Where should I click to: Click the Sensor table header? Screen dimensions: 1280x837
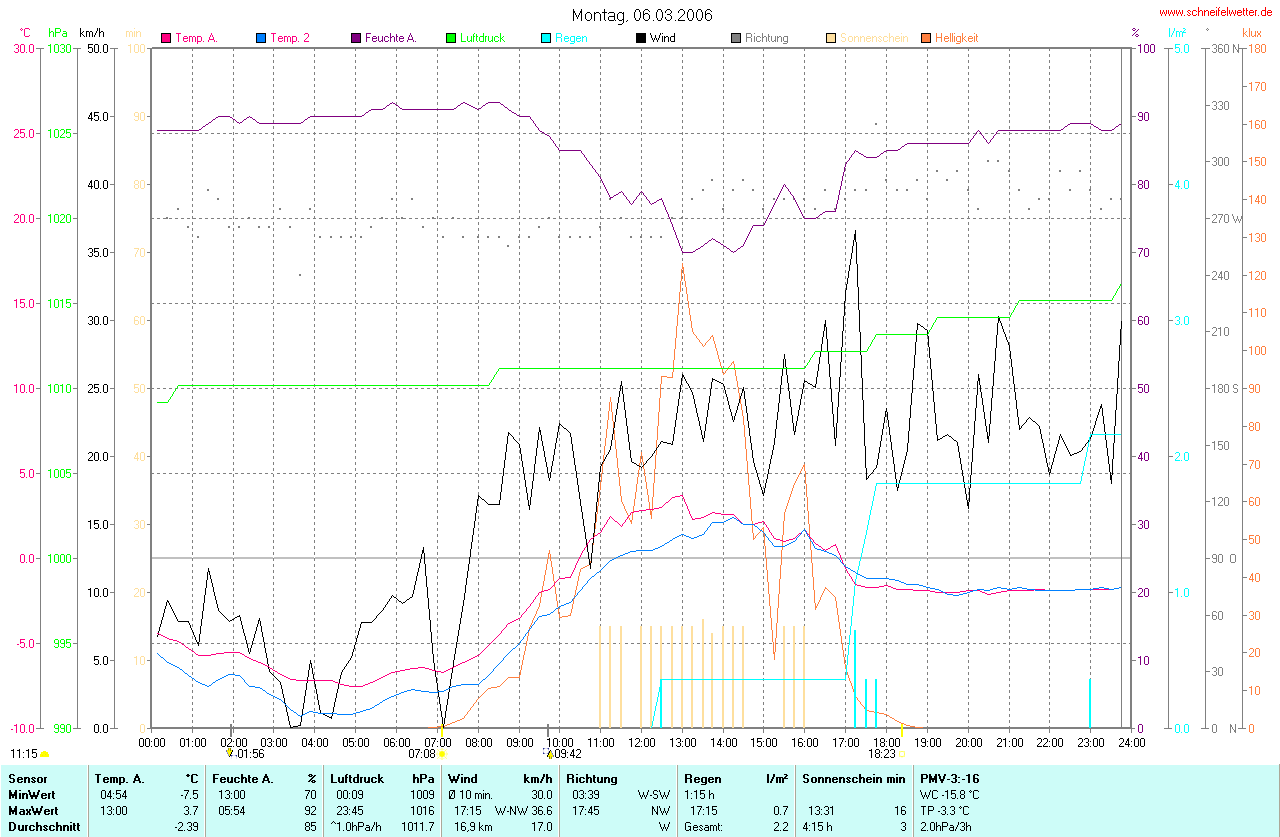[27, 778]
